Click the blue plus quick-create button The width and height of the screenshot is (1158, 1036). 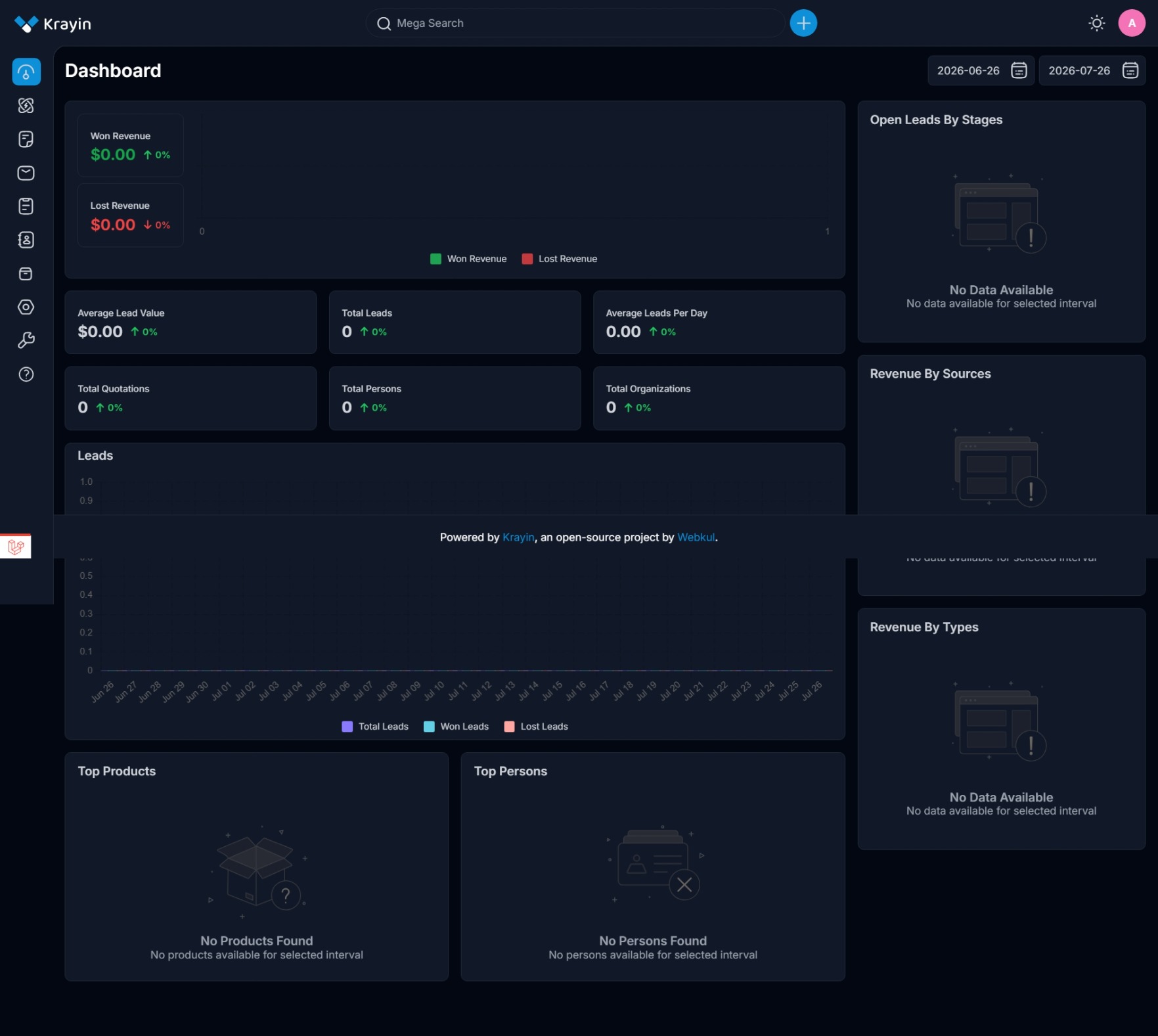tap(803, 23)
